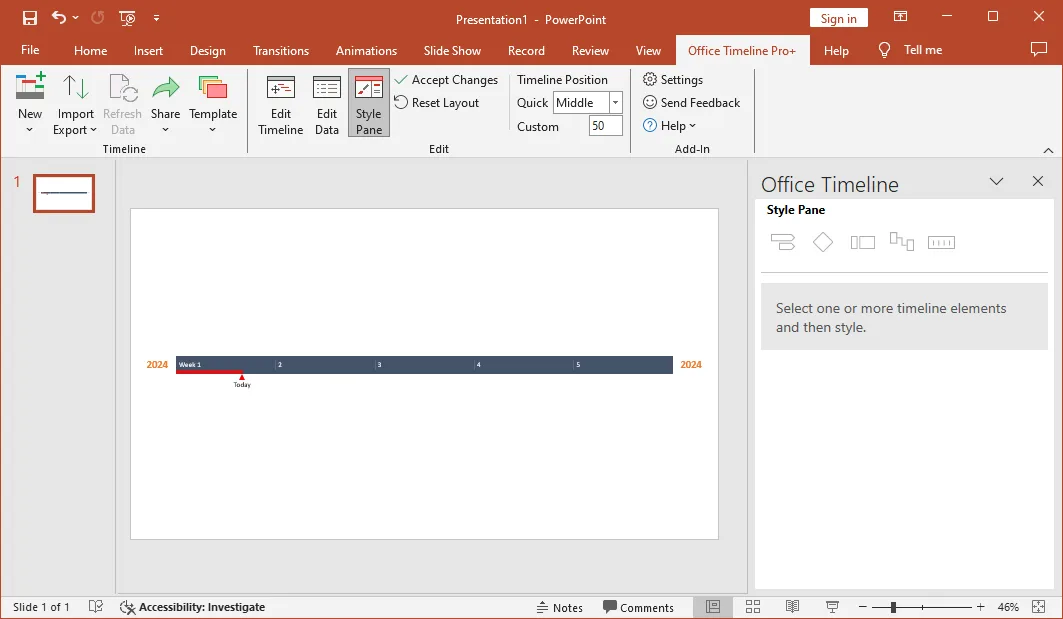Image resolution: width=1063 pixels, height=619 pixels.
Task: Switch to Normal view
Action: [x=713, y=607]
